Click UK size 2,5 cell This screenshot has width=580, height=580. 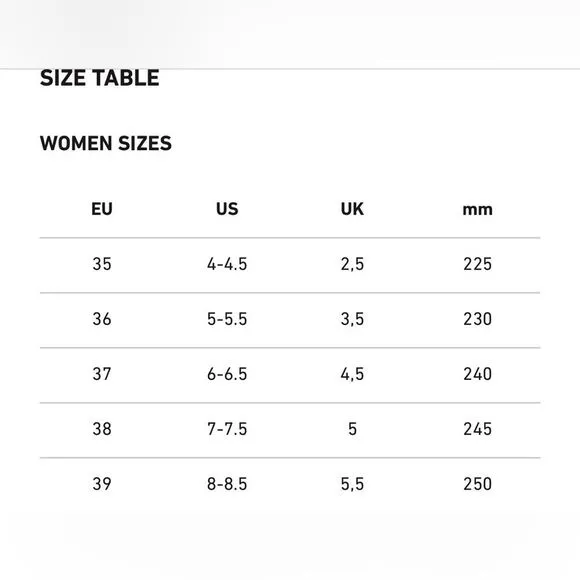point(352,264)
